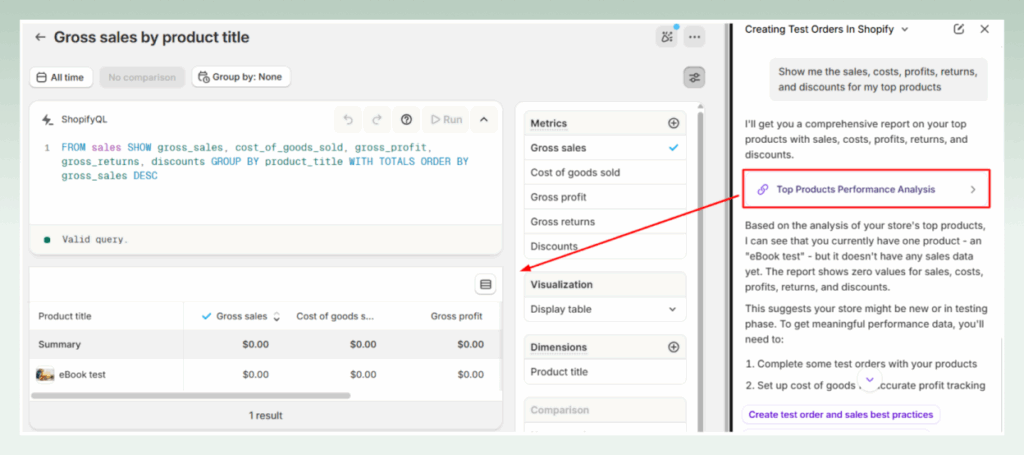Screen dimensions: 1024x455
Task: Click the eBook test product thumbnail
Action: tap(45, 375)
